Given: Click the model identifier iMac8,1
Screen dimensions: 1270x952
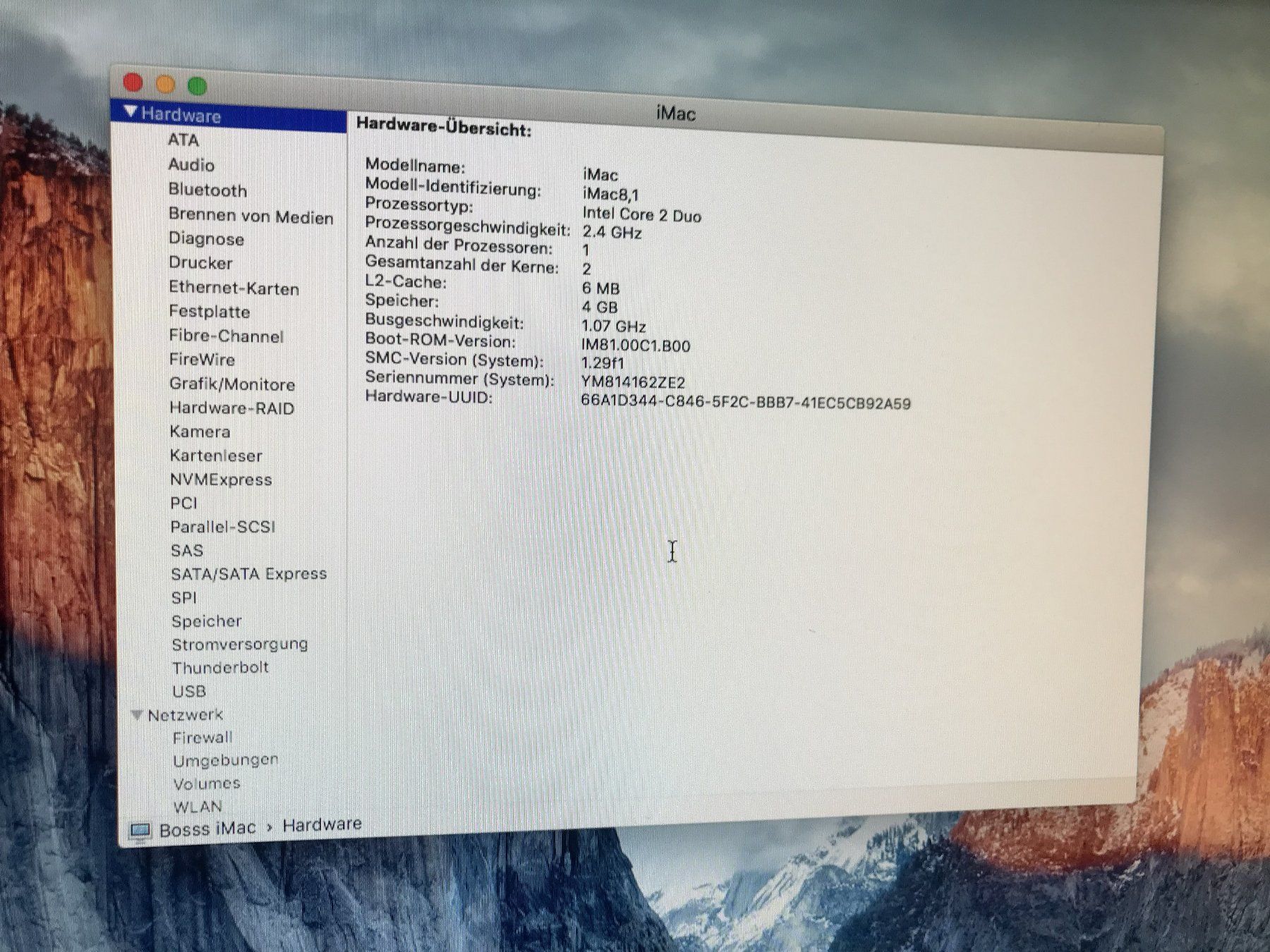Looking at the screenshot, I should coord(610,193).
